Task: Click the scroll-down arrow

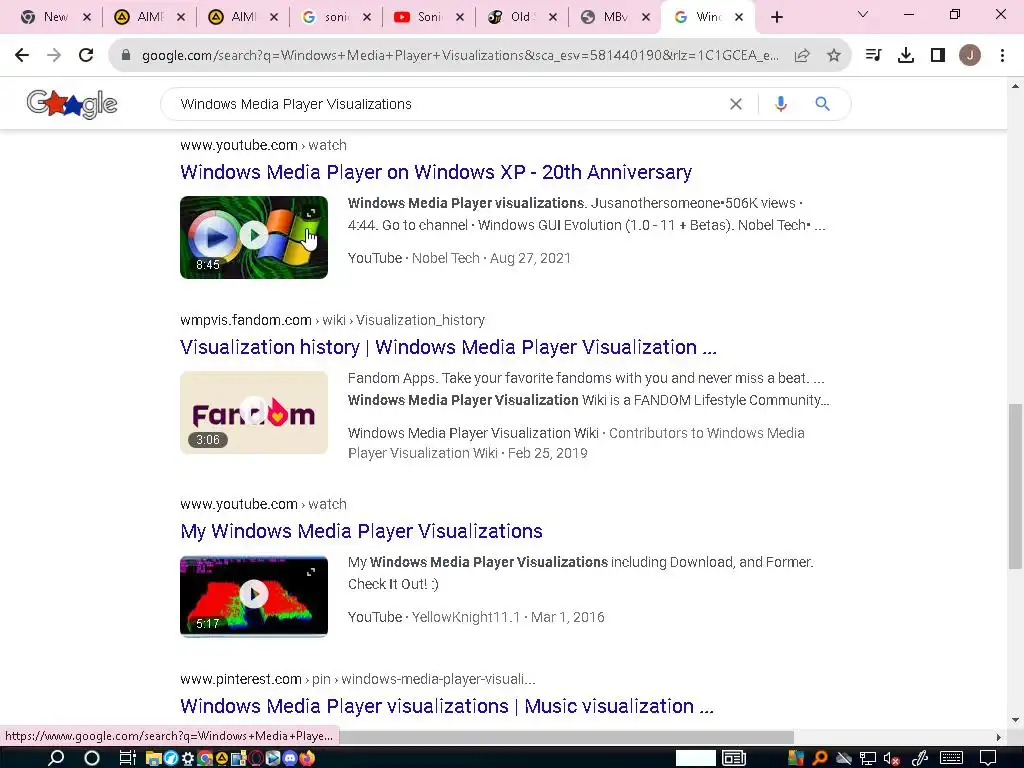Action: tap(1015, 720)
